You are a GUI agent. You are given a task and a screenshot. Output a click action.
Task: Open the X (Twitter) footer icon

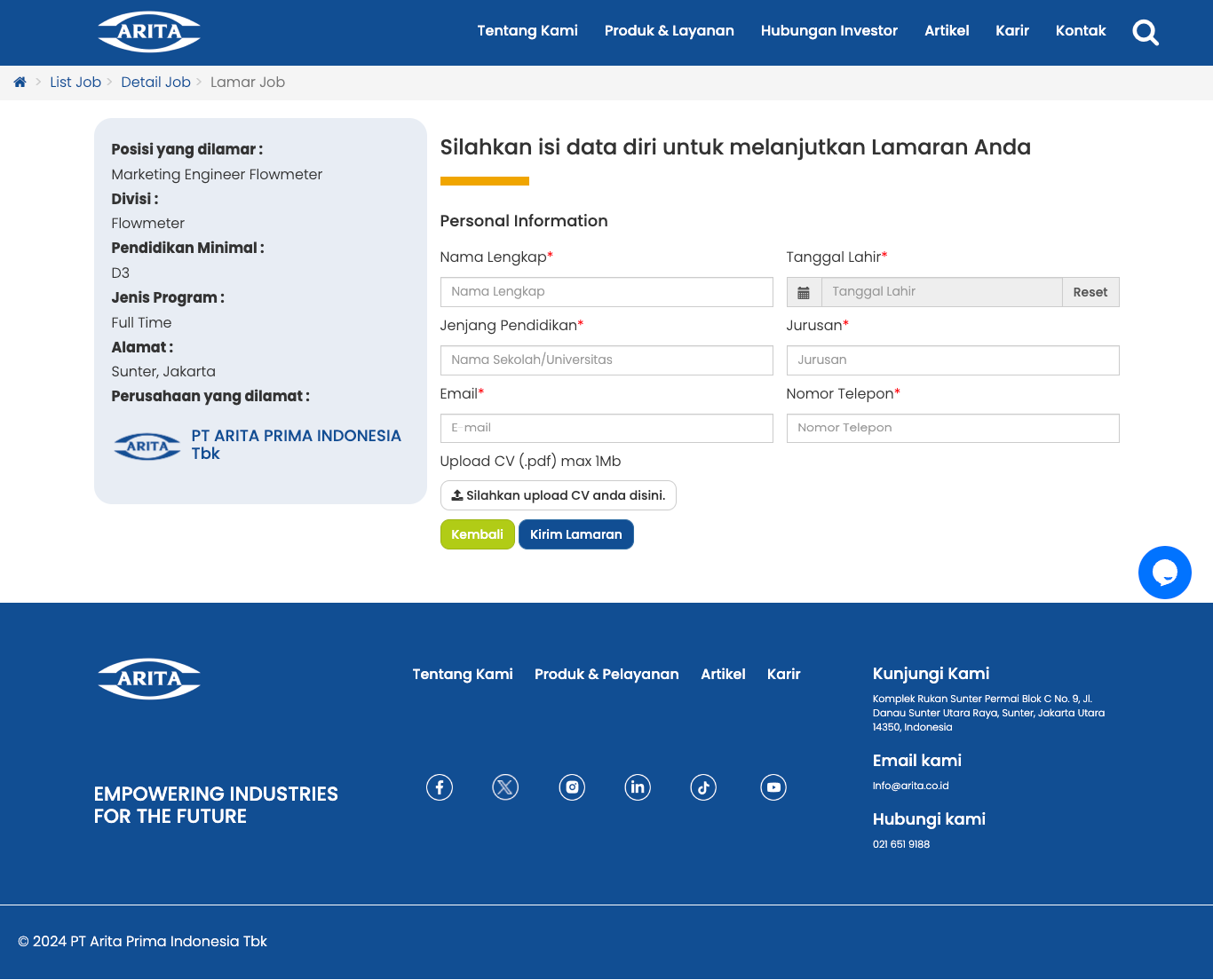pyautogui.click(x=505, y=787)
